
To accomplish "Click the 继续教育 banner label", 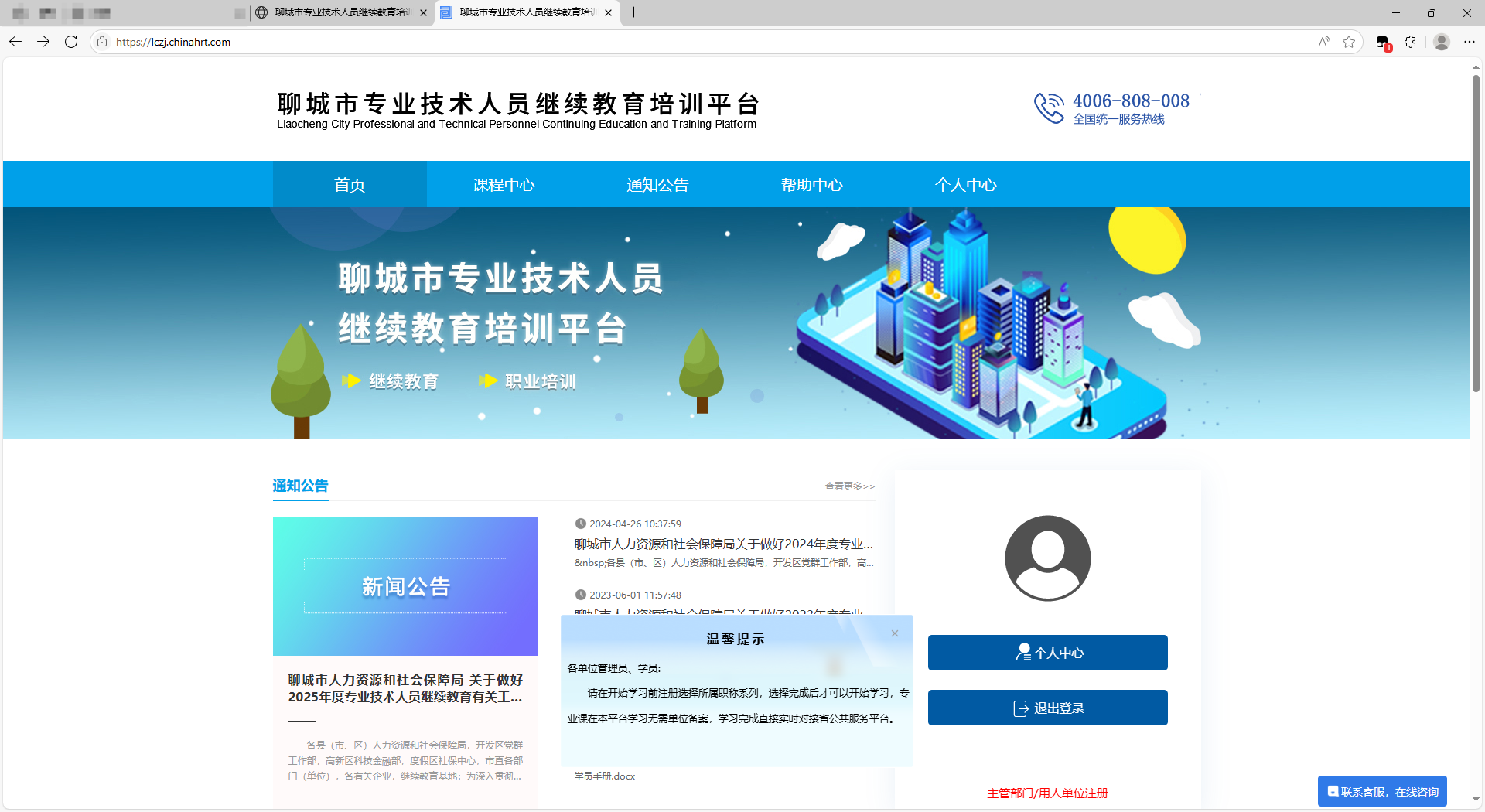I will point(403,381).
